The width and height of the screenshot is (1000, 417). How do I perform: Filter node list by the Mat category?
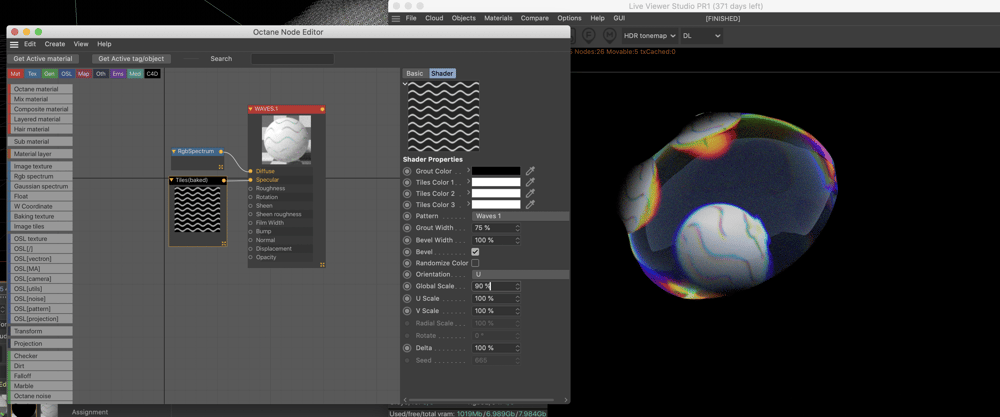(x=16, y=74)
